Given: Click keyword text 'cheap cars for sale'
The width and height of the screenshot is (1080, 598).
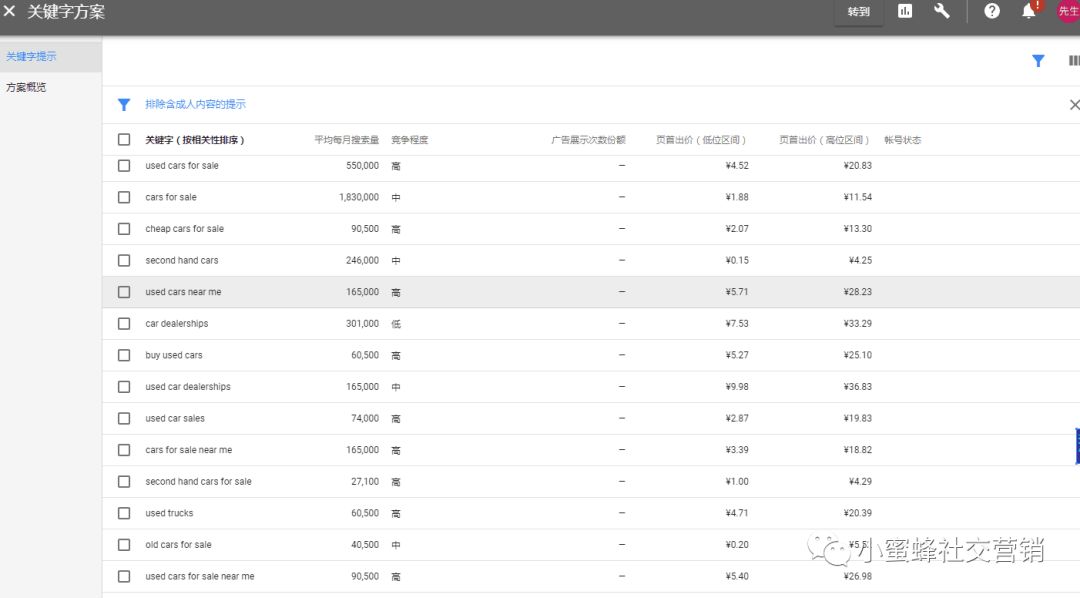Looking at the screenshot, I should [x=185, y=229].
